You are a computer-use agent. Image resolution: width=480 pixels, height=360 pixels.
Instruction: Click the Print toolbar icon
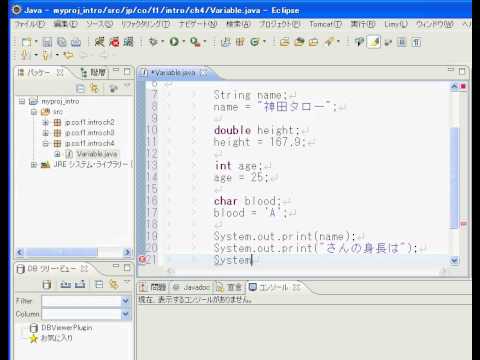point(76,42)
